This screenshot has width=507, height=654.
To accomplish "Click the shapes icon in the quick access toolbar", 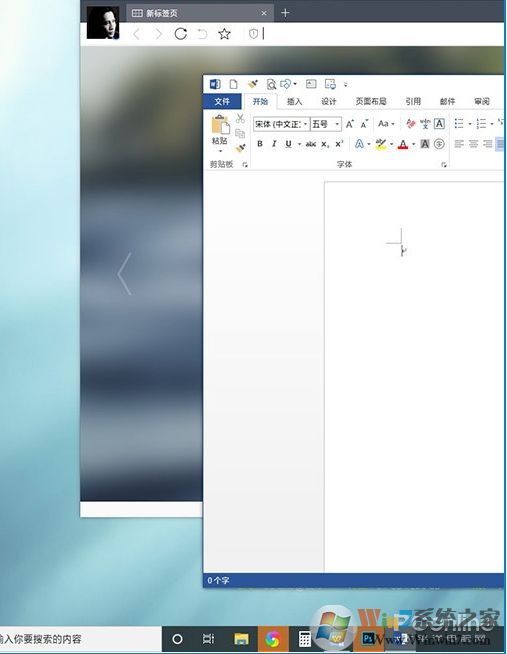I will pyautogui.click(x=286, y=84).
